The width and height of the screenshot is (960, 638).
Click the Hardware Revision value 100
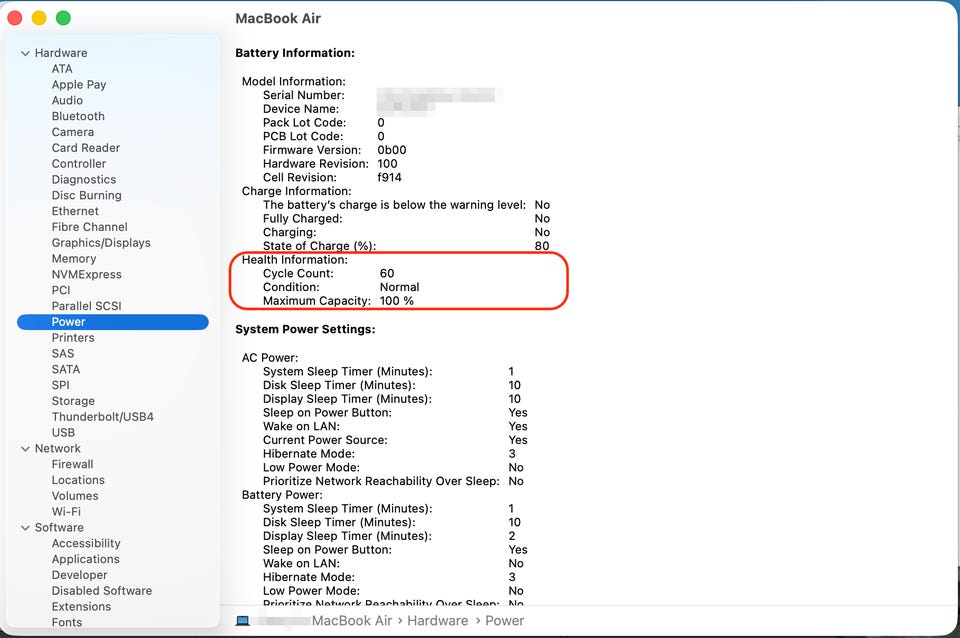(x=387, y=164)
